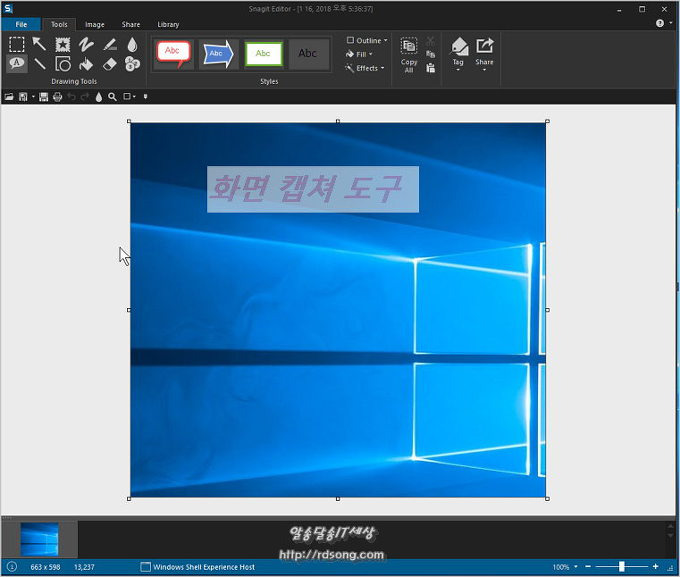Click the Snagit logo icon in title bar

point(8,8)
